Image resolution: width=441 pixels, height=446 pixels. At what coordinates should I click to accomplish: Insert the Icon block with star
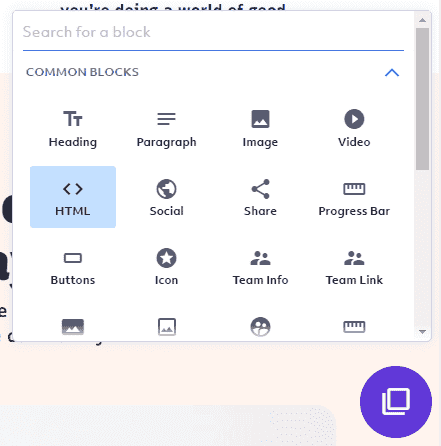click(x=166, y=266)
